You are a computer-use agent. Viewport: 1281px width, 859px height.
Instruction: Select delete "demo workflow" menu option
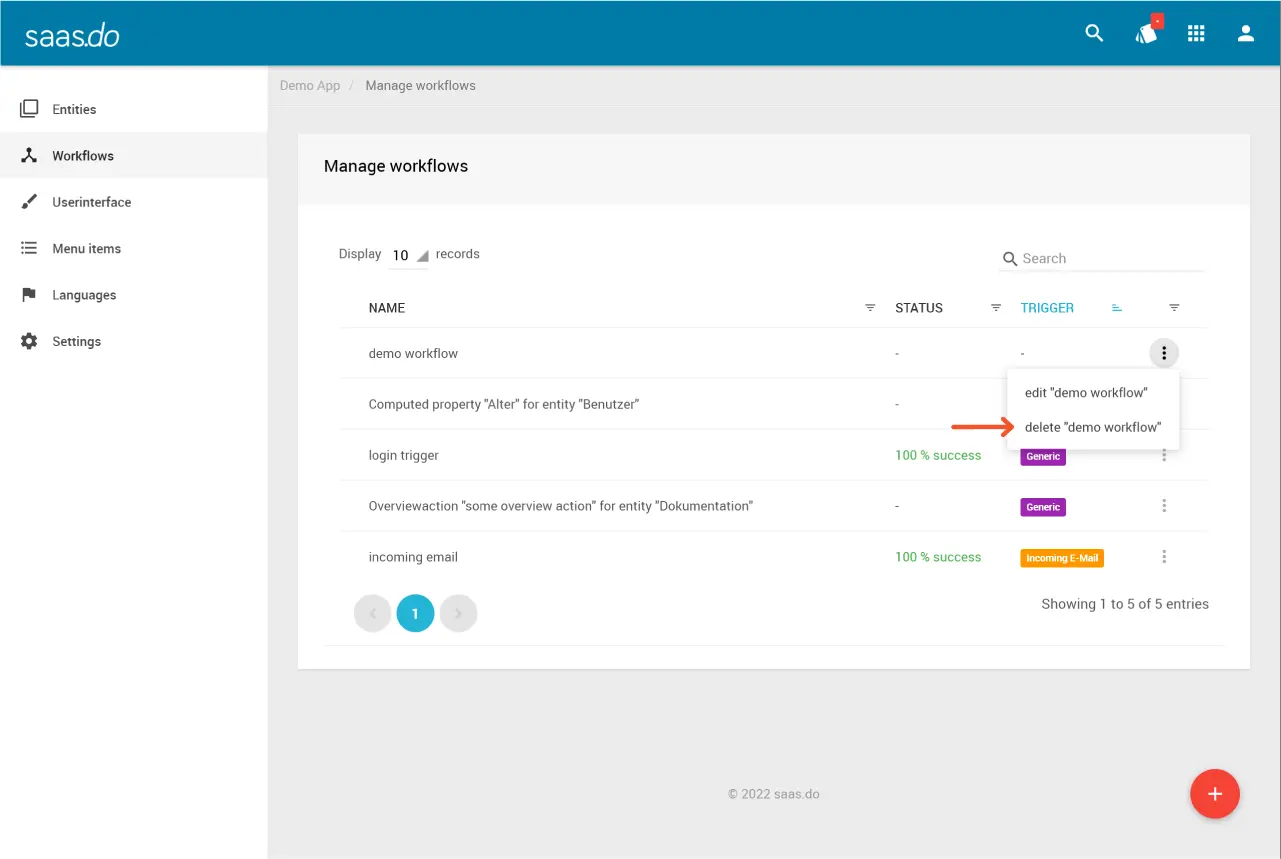click(1093, 427)
